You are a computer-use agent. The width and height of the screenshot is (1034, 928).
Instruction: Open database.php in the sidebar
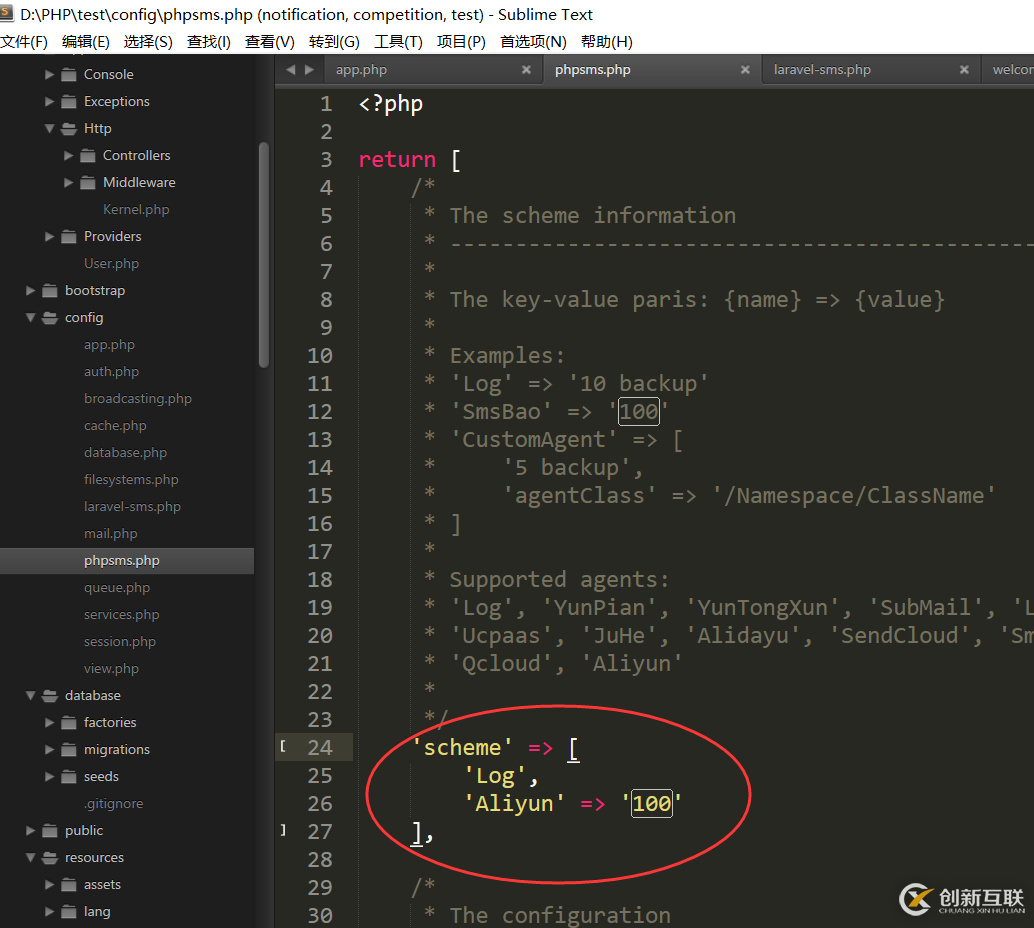coord(125,453)
